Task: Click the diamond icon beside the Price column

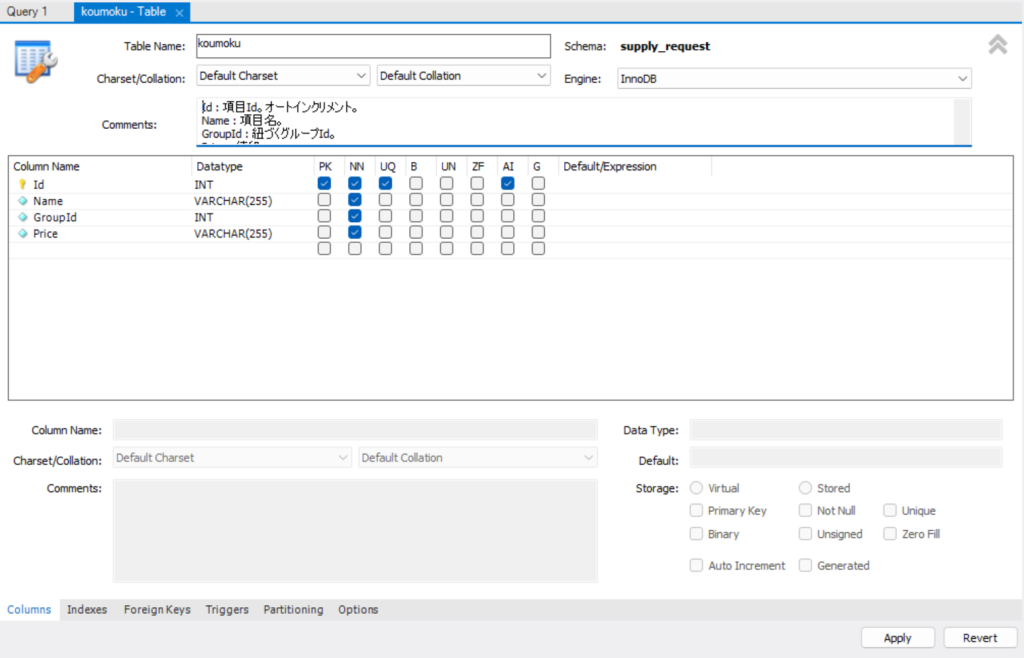Action: (23, 233)
